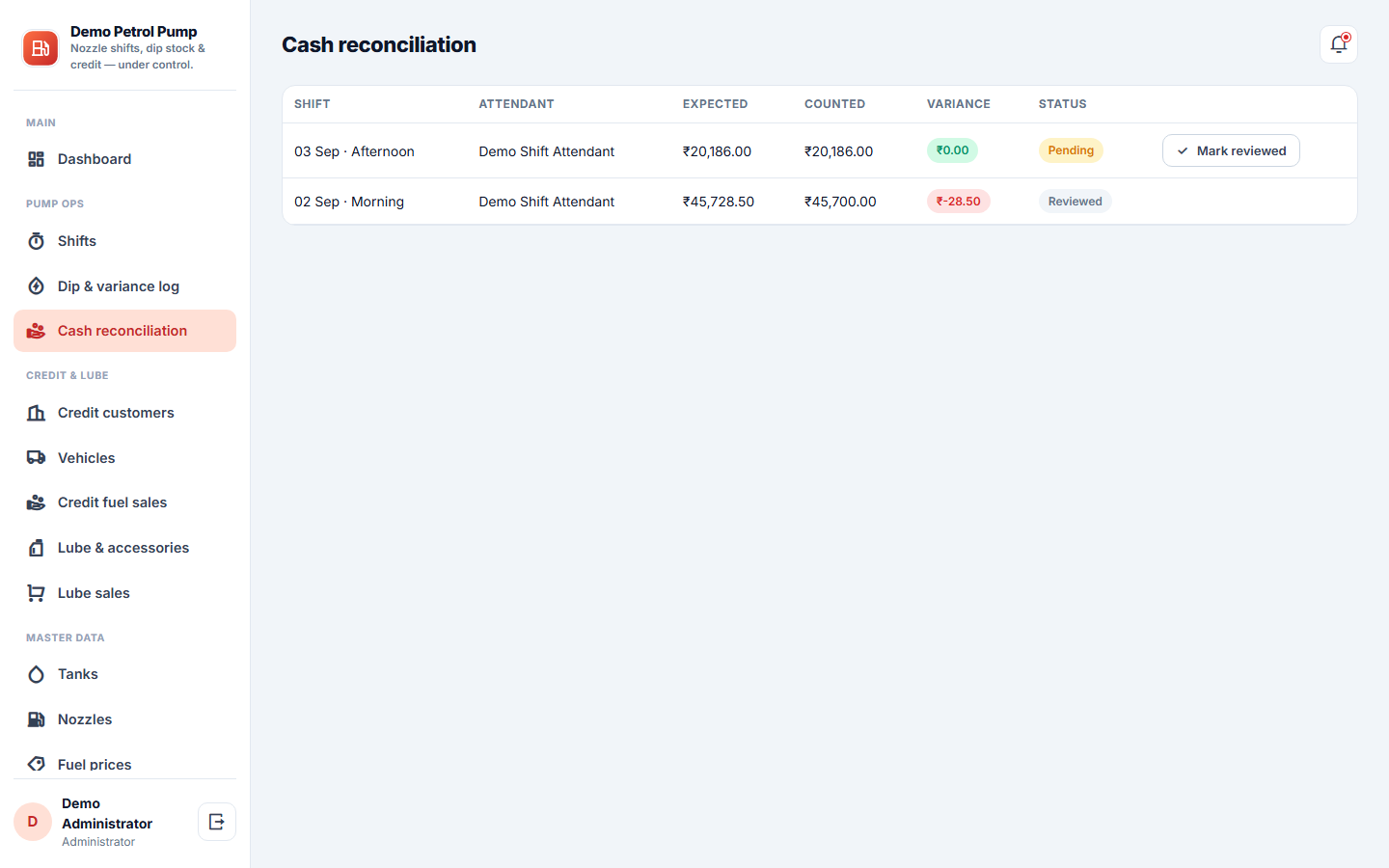
Task: Click the Demo Administrator user name
Action: click(107, 814)
